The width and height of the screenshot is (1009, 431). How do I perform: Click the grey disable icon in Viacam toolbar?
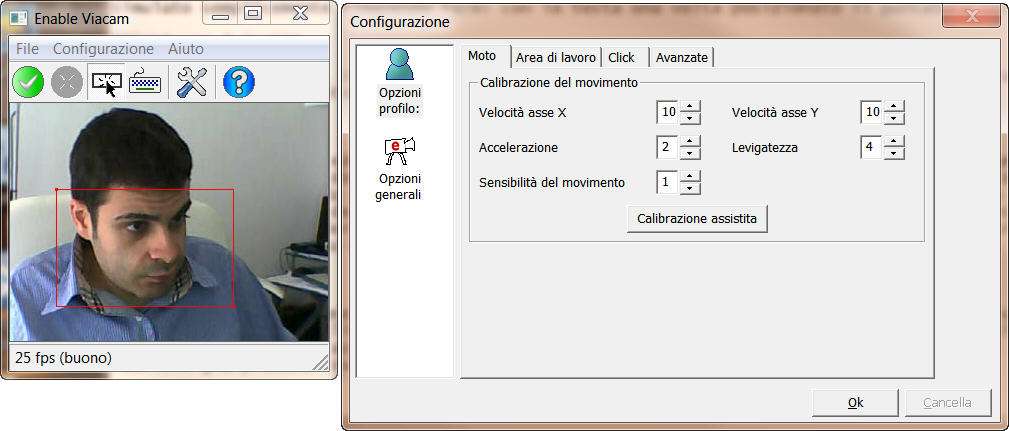[x=67, y=83]
